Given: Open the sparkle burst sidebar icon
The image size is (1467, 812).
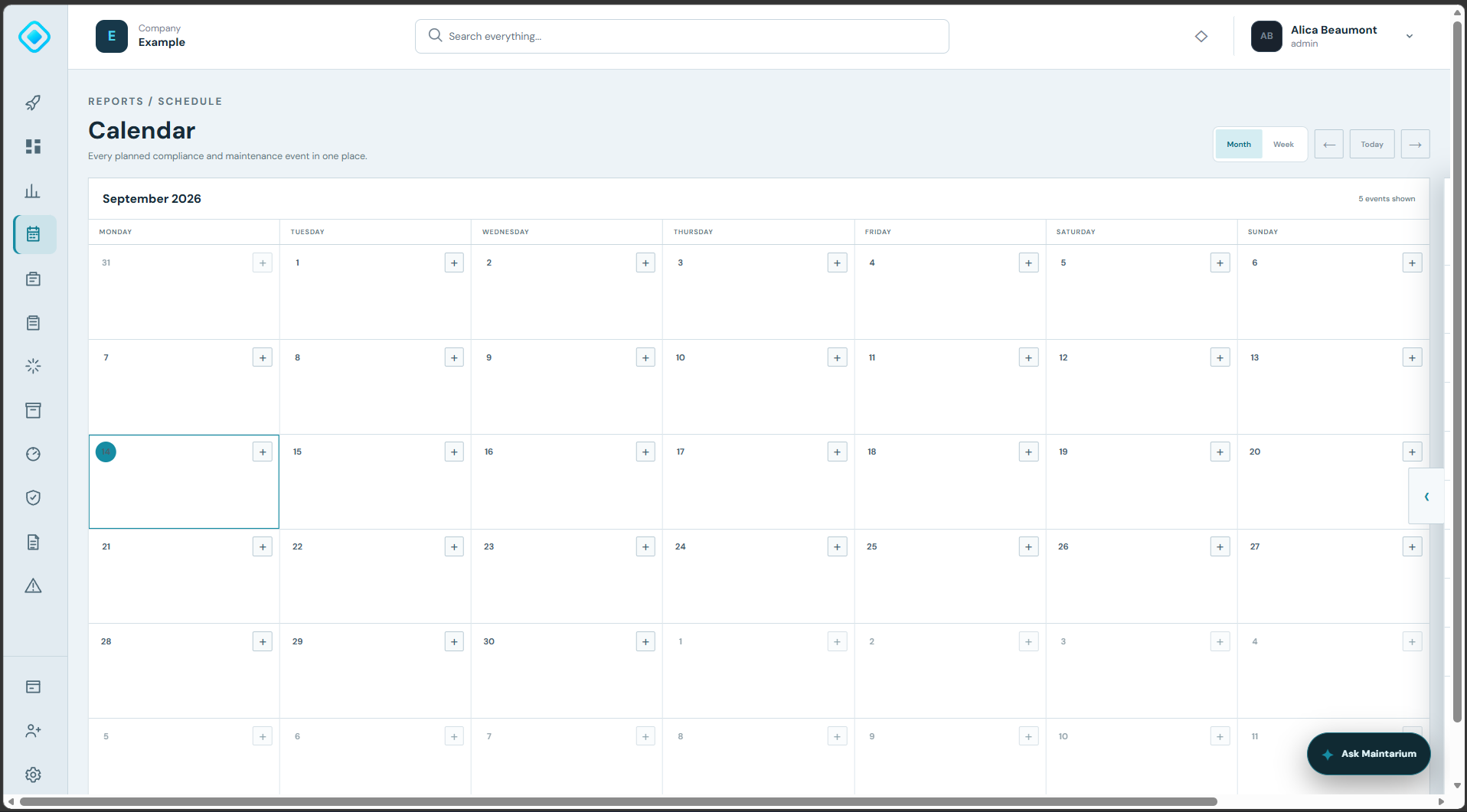Looking at the screenshot, I should (33, 367).
